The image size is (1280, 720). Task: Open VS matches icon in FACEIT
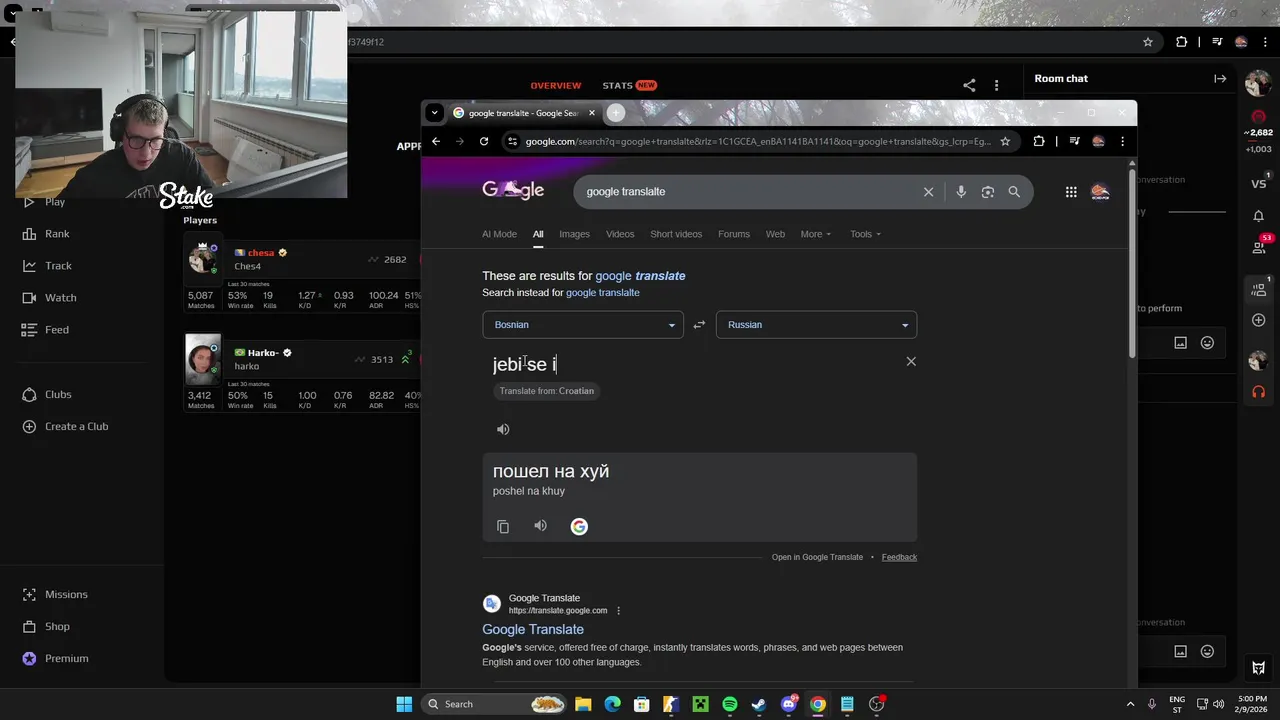pos(1258,184)
